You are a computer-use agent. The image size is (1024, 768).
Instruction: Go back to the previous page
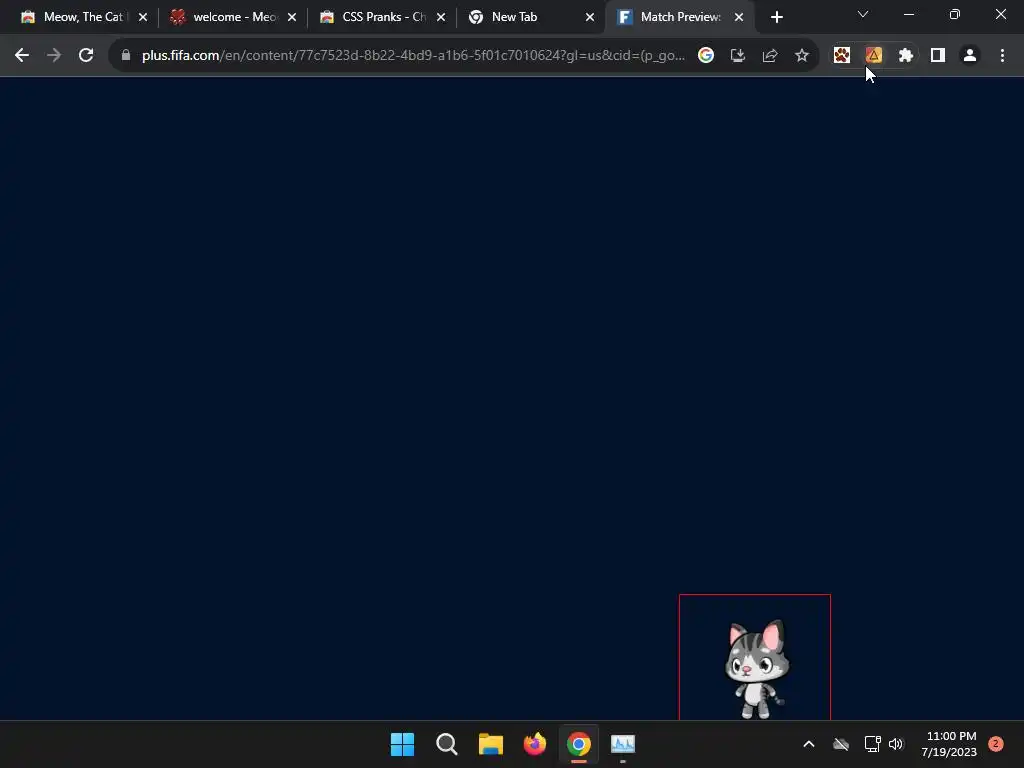click(x=22, y=56)
